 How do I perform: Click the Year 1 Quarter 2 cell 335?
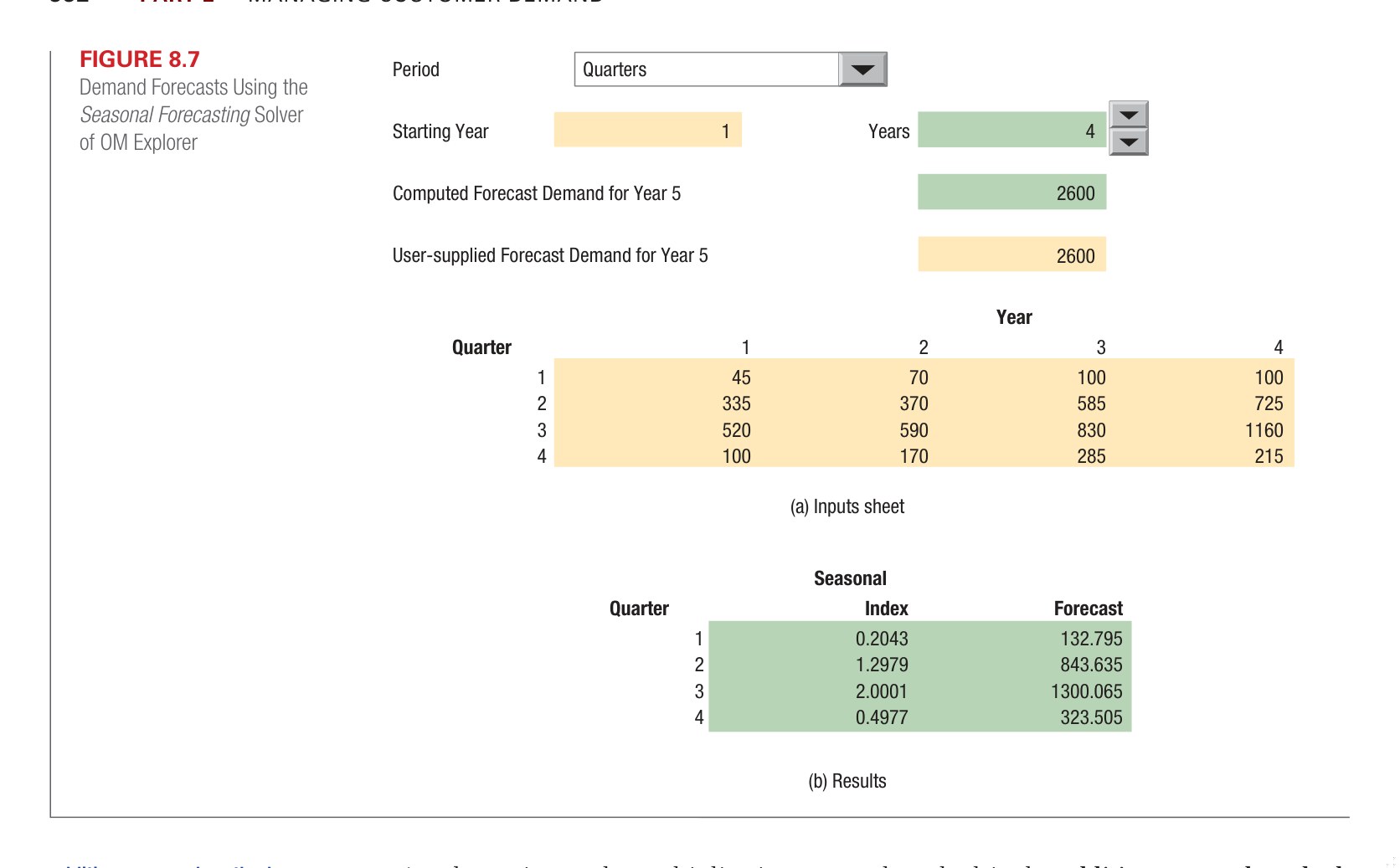pyautogui.click(x=736, y=403)
